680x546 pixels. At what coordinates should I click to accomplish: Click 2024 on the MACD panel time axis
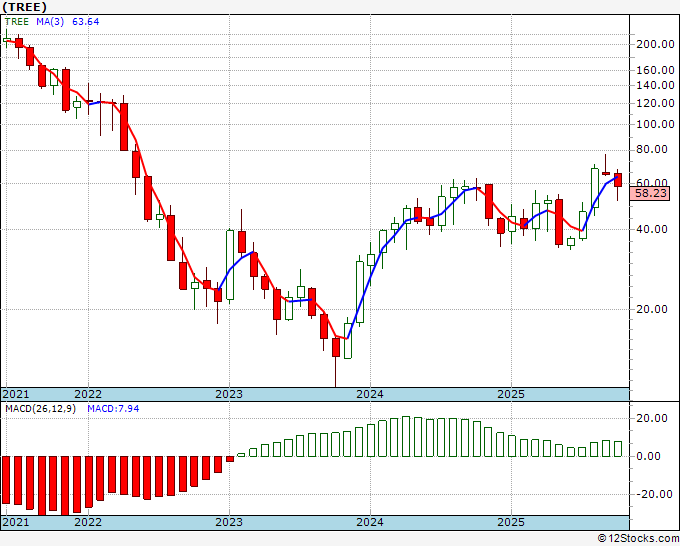click(x=370, y=522)
